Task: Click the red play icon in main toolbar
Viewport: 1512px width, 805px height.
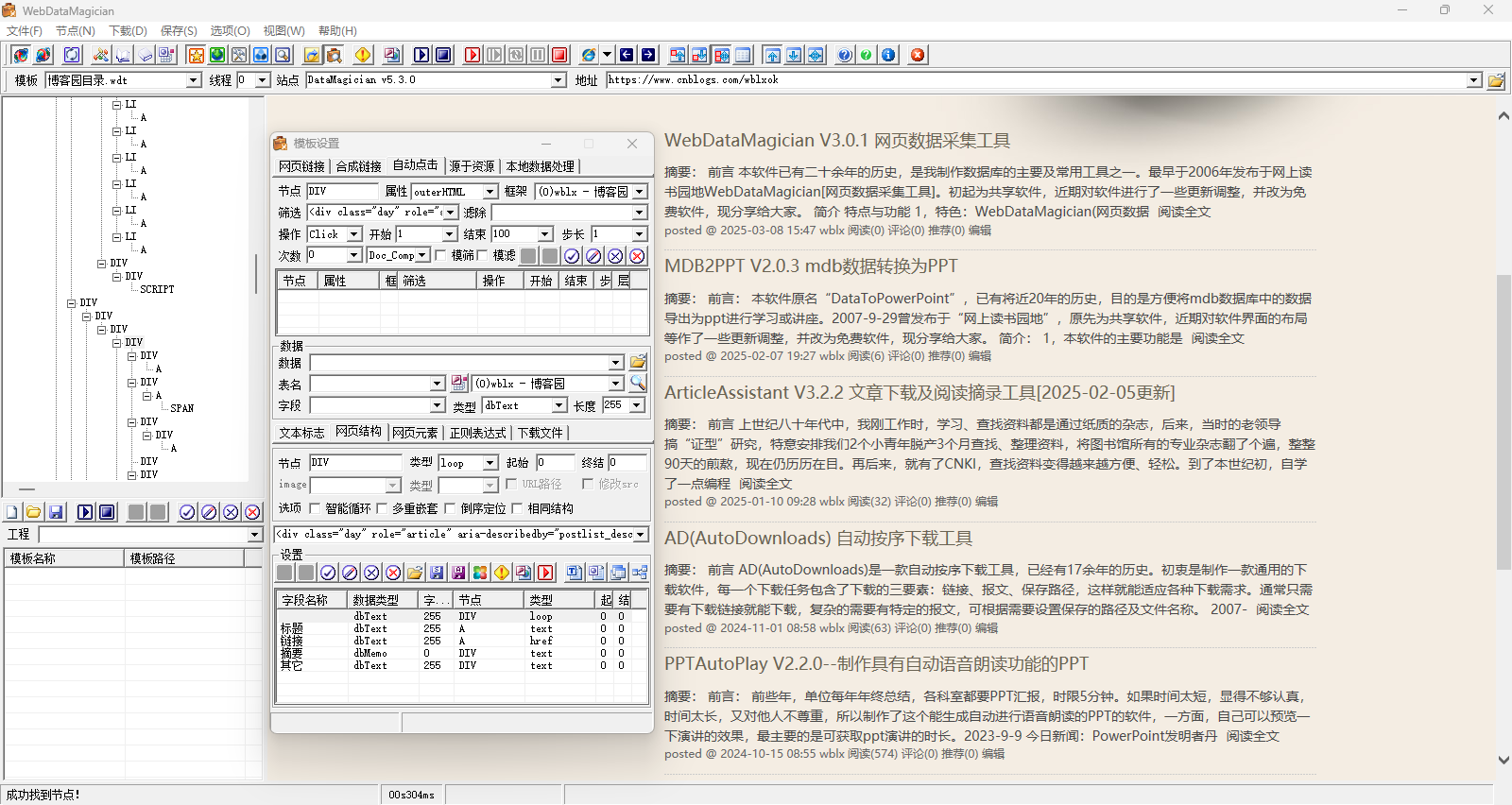Action: point(472,55)
